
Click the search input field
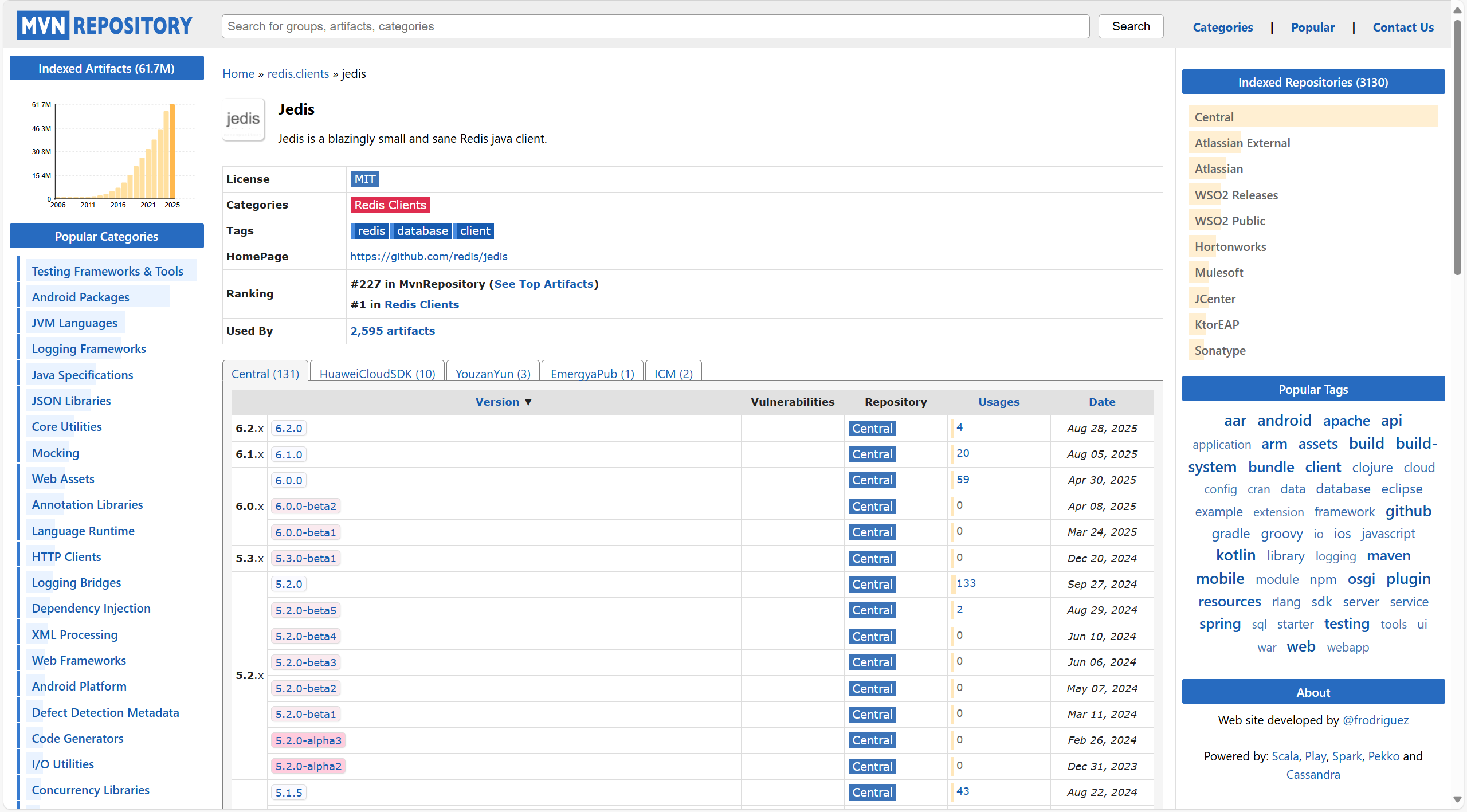point(655,26)
